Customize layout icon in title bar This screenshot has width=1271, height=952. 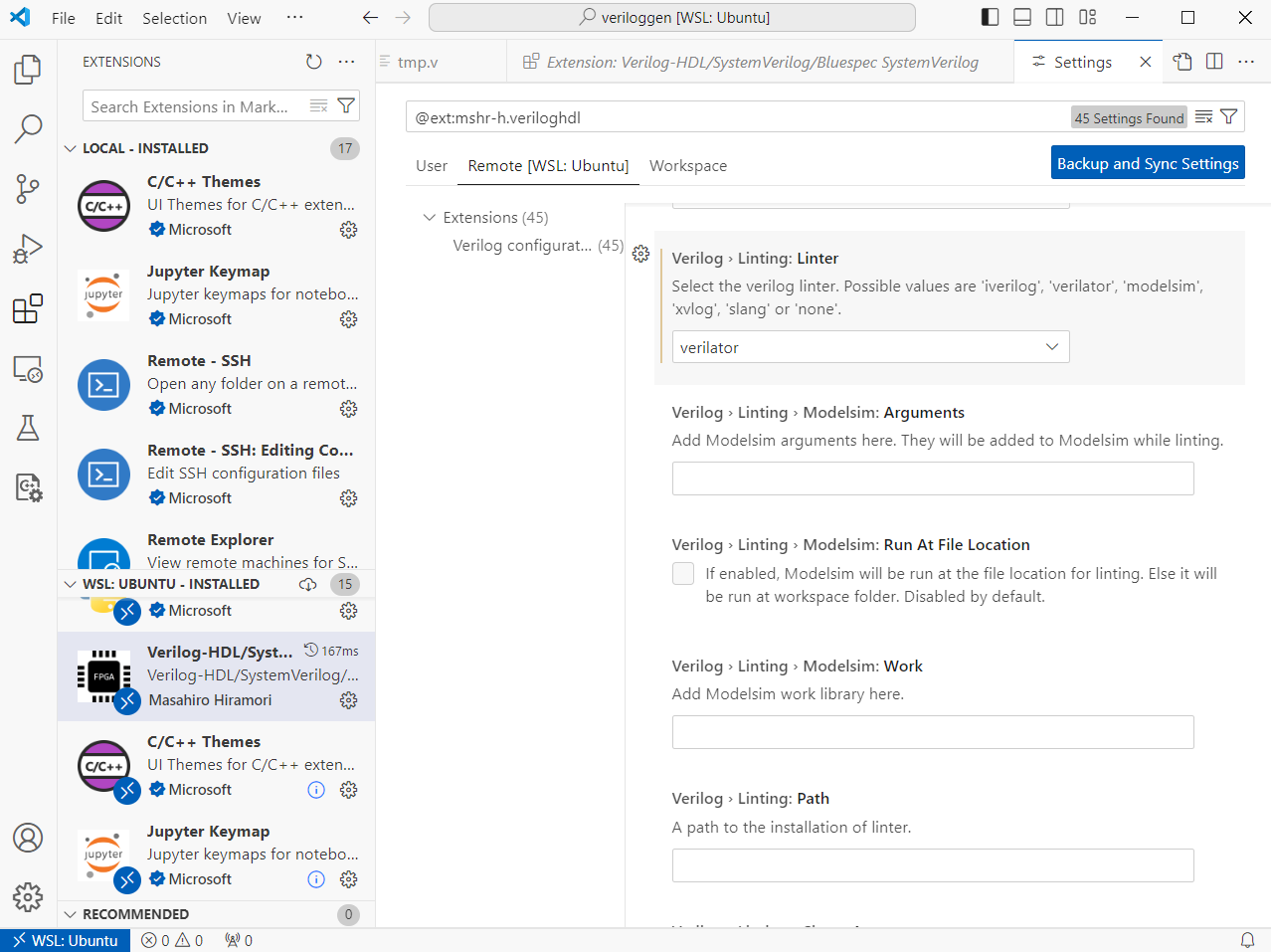click(x=1088, y=17)
